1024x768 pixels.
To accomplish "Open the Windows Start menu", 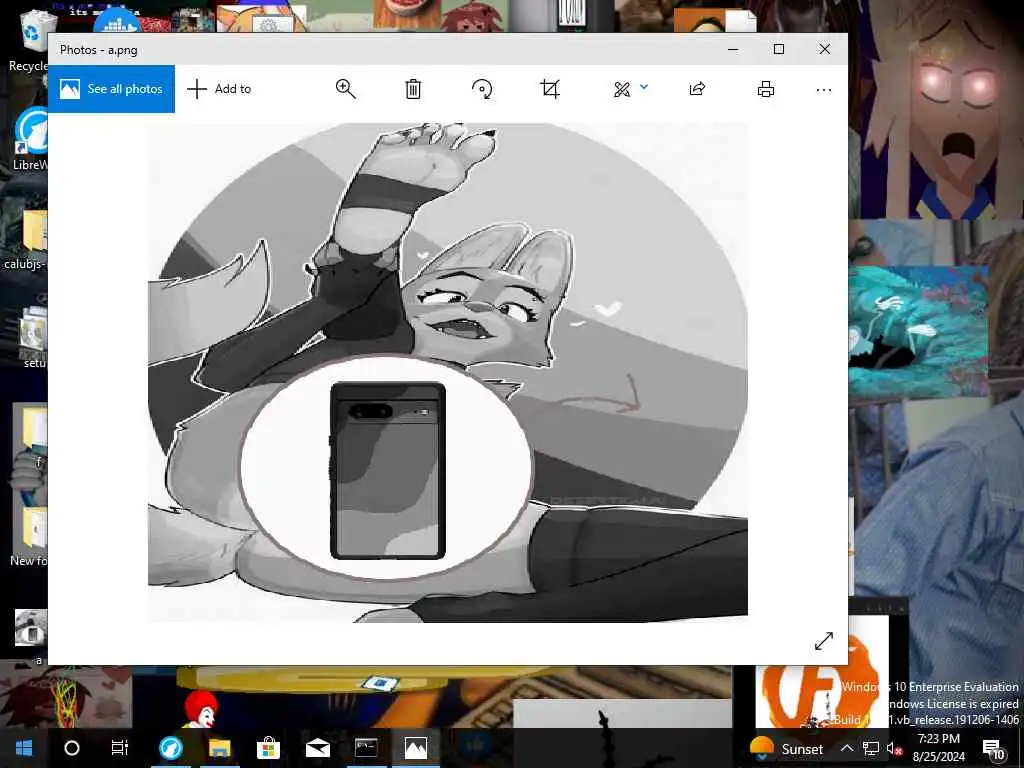I will coord(24,748).
